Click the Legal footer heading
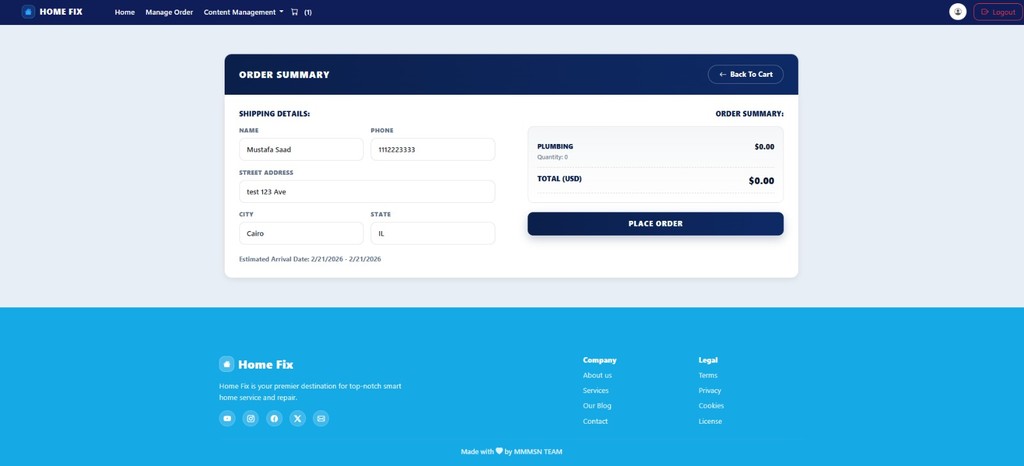This screenshot has width=1024, height=466. coord(708,360)
